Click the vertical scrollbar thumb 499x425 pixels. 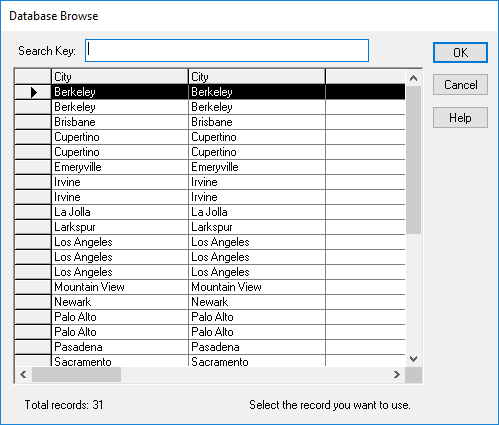[x=414, y=160]
